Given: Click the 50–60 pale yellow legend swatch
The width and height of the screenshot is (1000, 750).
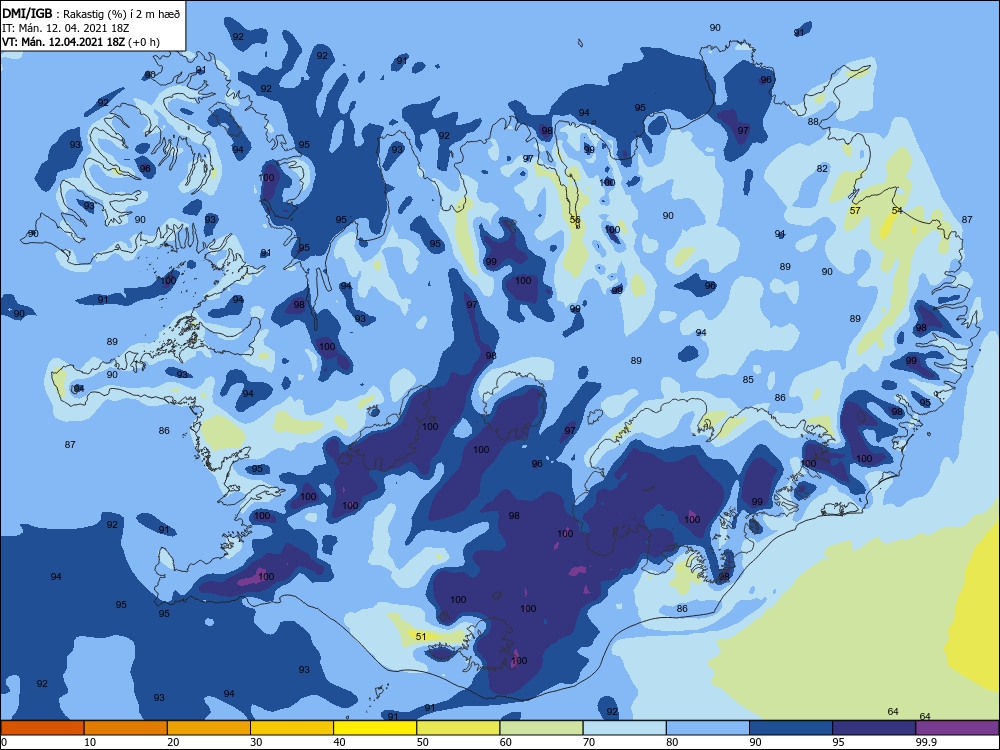Looking at the screenshot, I should click(458, 728).
